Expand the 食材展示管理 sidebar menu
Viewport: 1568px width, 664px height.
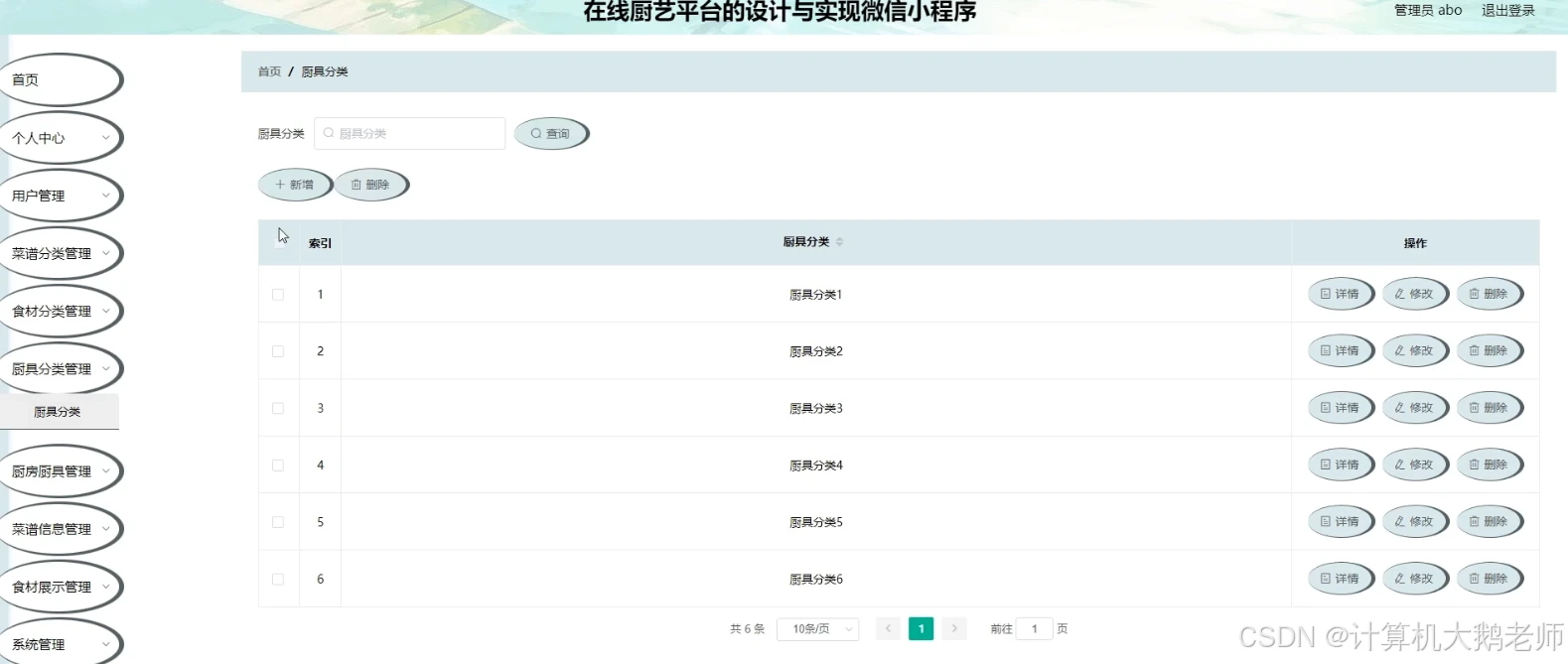[x=60, y=587]
